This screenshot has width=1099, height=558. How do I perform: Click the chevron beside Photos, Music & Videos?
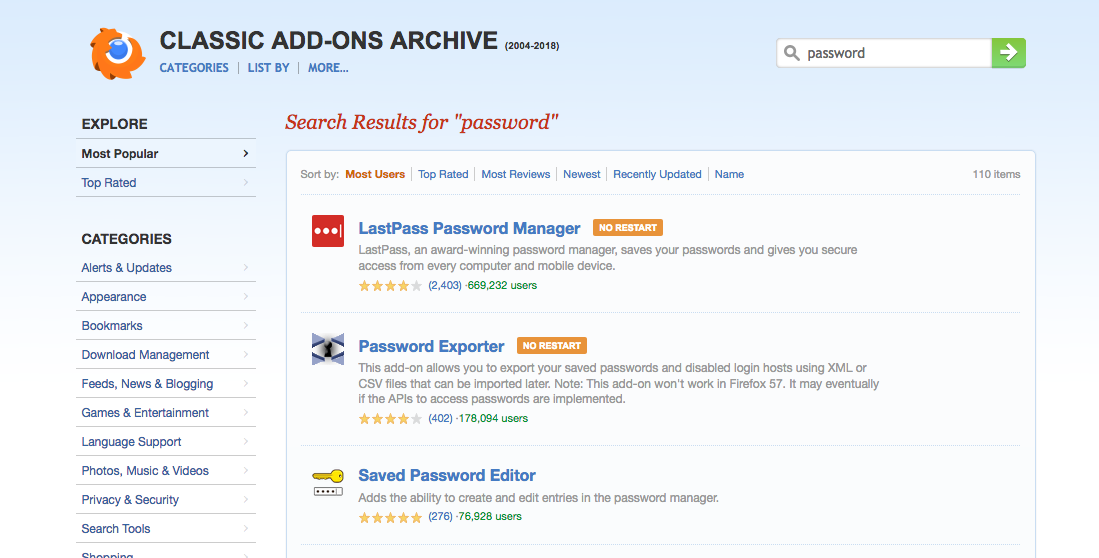[246, 470]
